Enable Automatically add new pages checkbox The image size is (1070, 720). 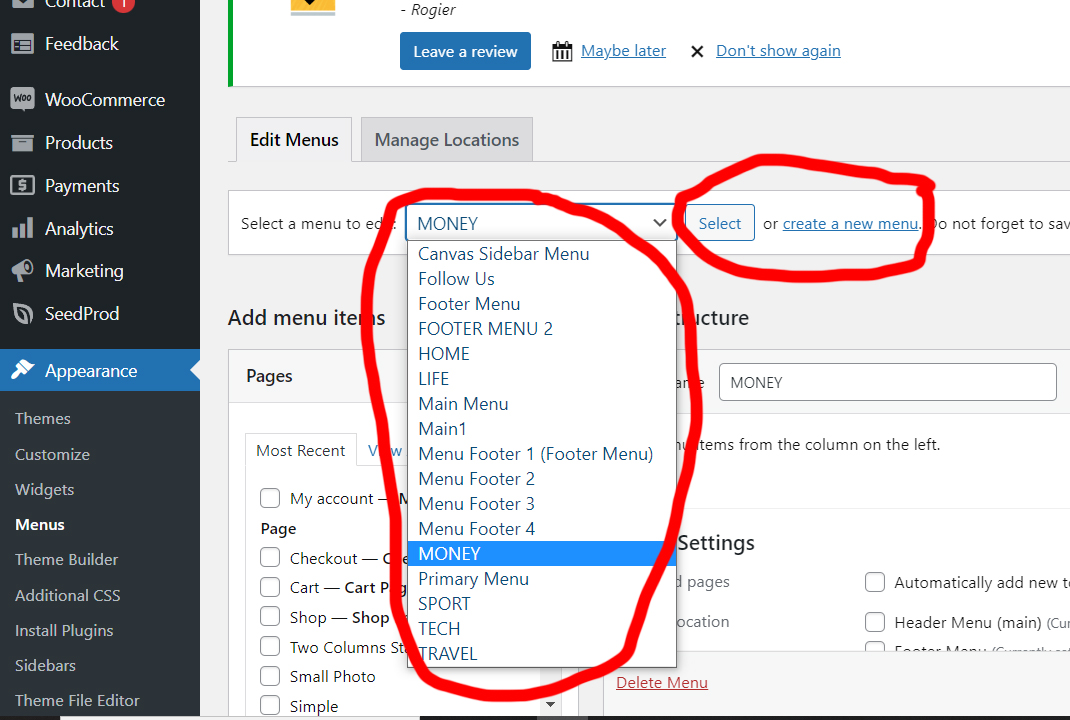[875, 582]
